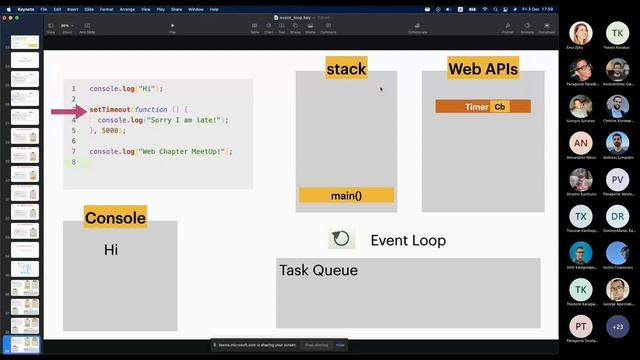Open Control Center from the menu bar
This screenshot has height=360, width=640.
tap(505, 9)
